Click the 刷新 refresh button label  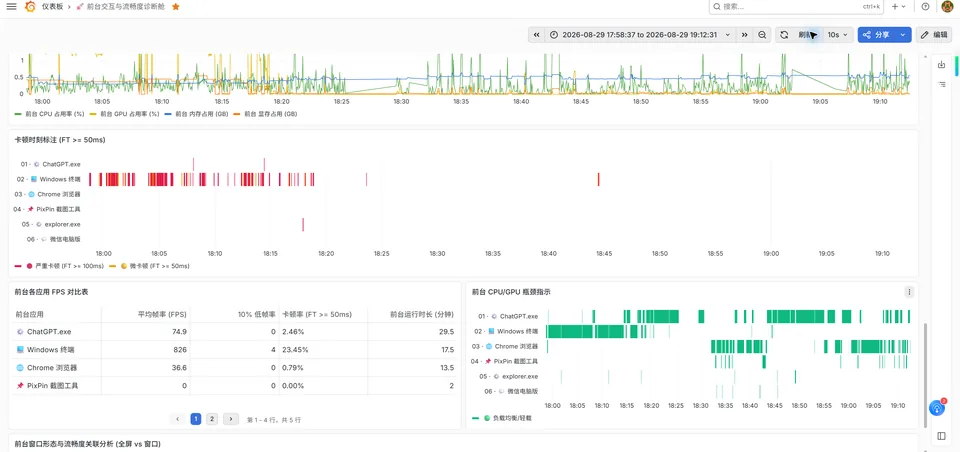click(805, 35)
